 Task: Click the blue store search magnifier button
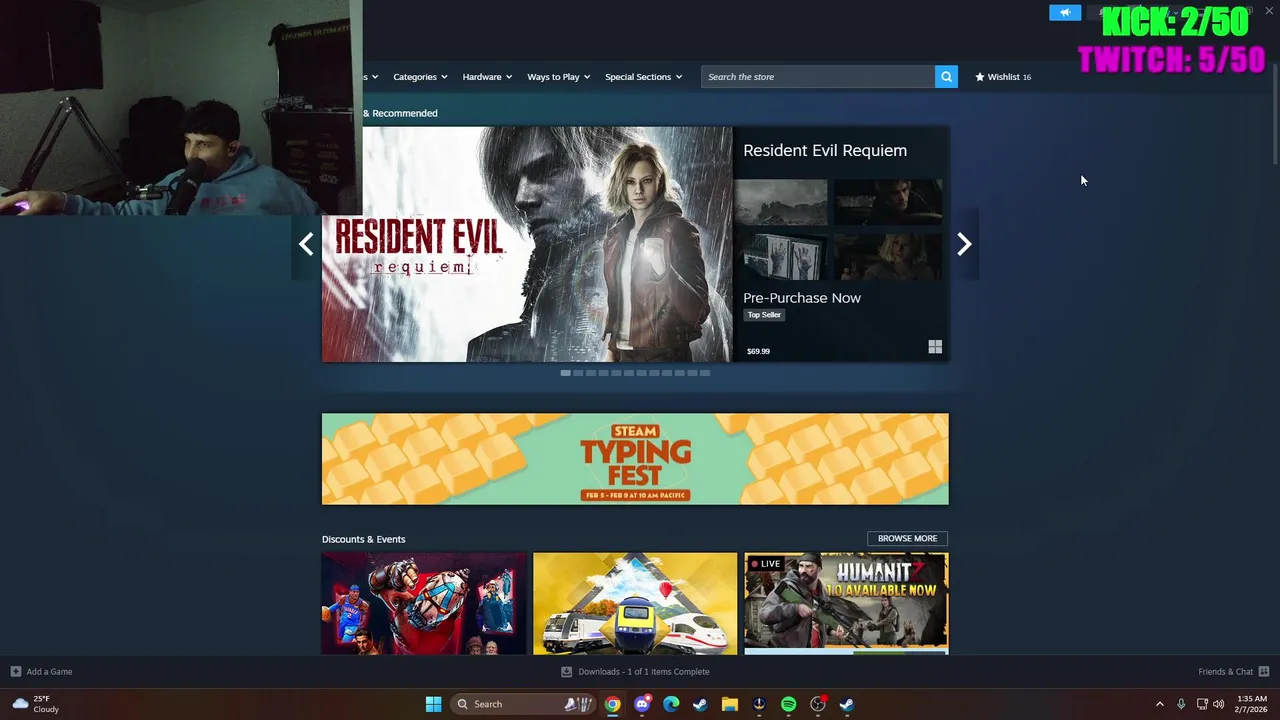946,77
